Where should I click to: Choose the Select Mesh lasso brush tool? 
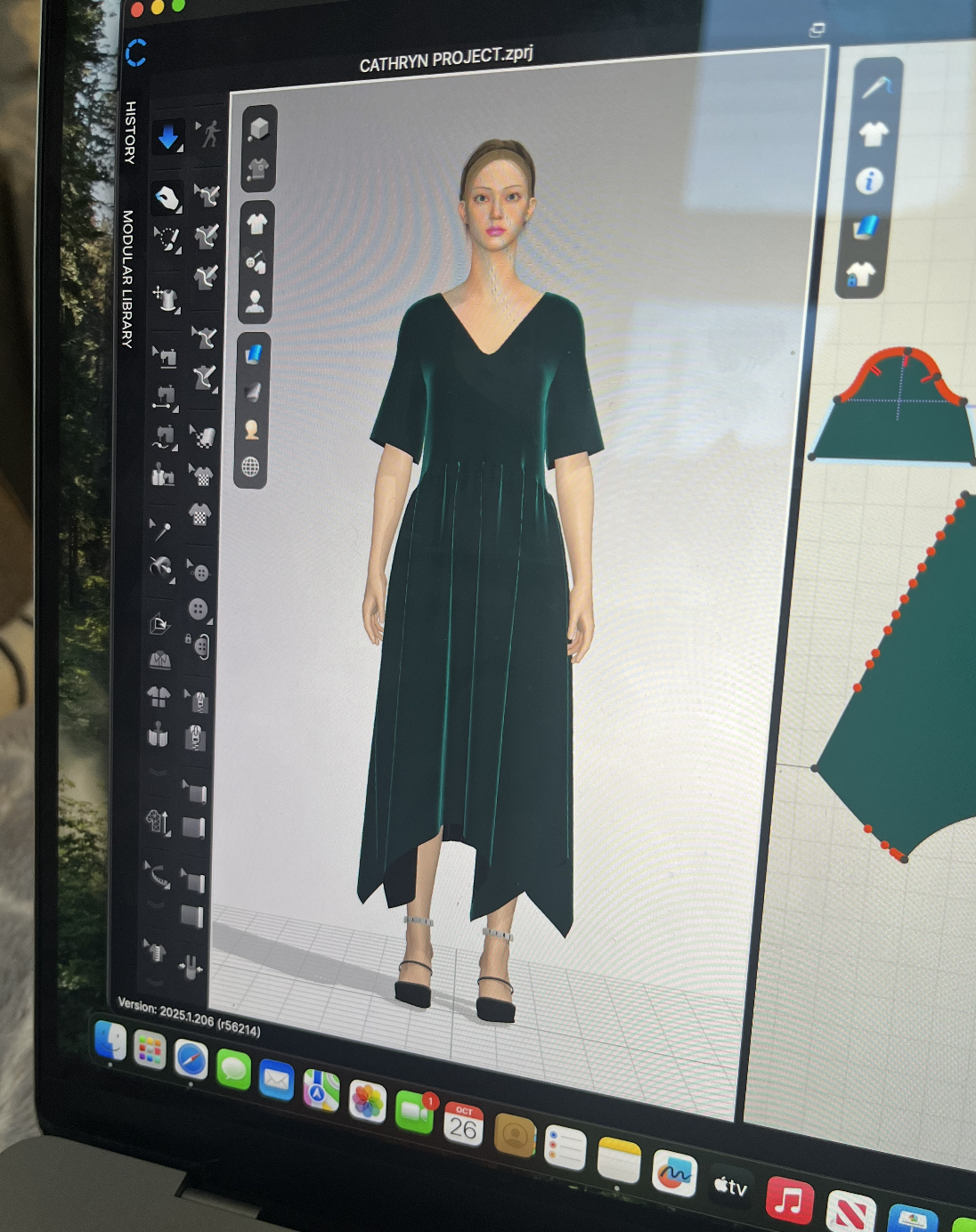[x=167, y=238]
